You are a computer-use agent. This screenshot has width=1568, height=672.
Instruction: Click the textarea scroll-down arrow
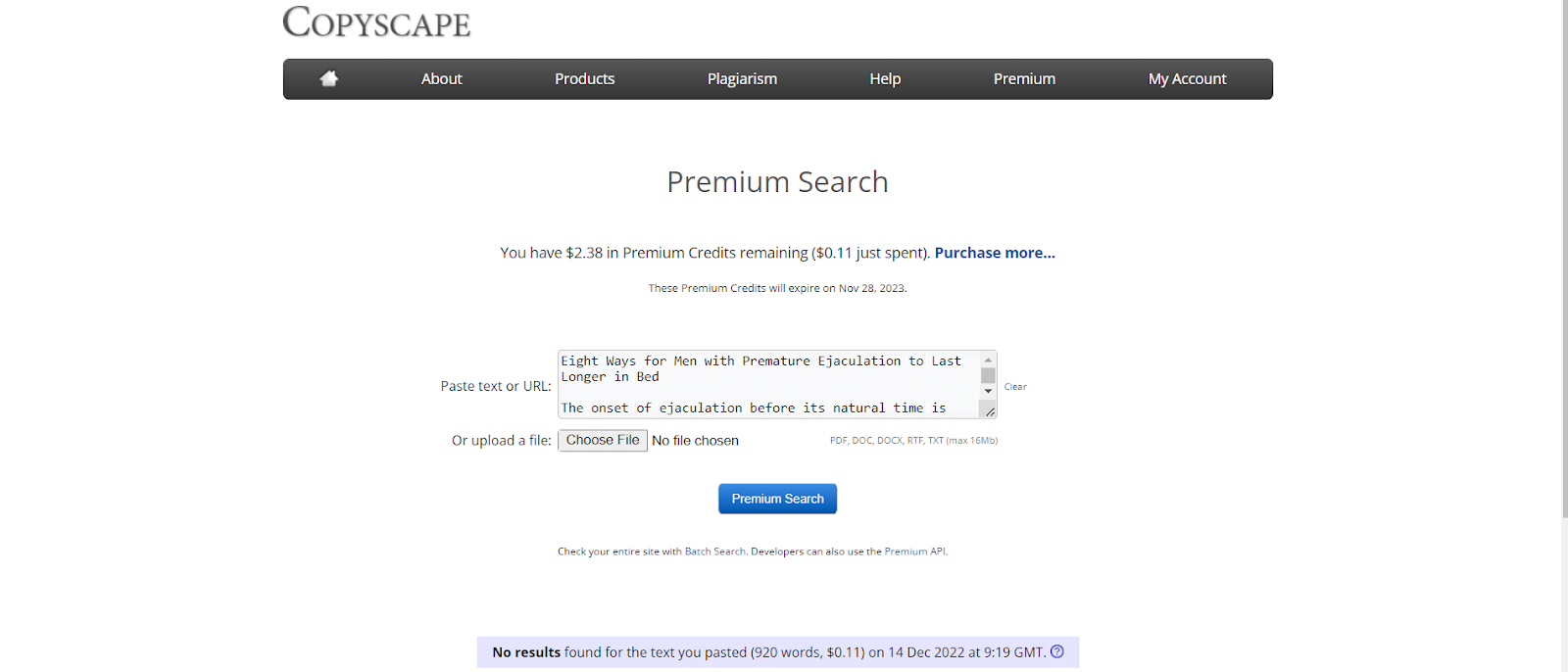pyautogui.click(x=988, y=391)
